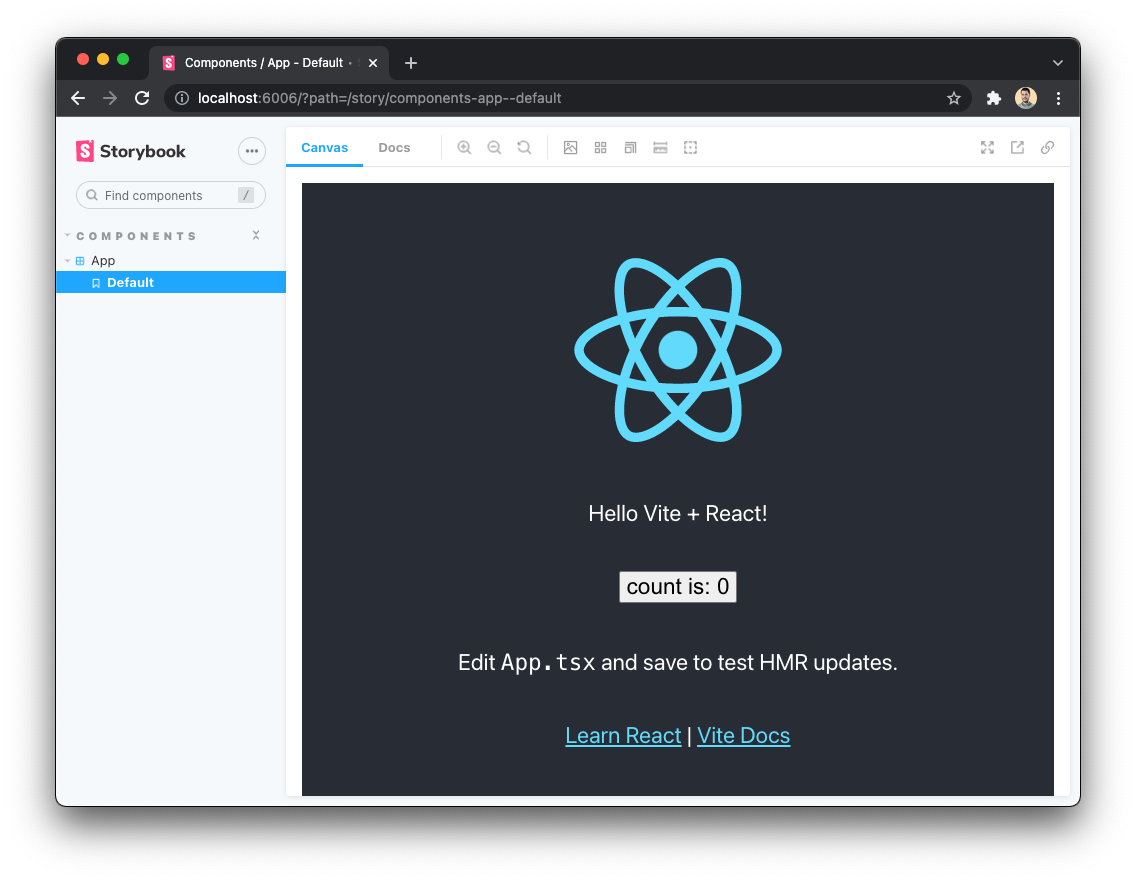Collapse the COMPONENTS section header
This screenshot has height=880, width=1136.
pos(136,236)
